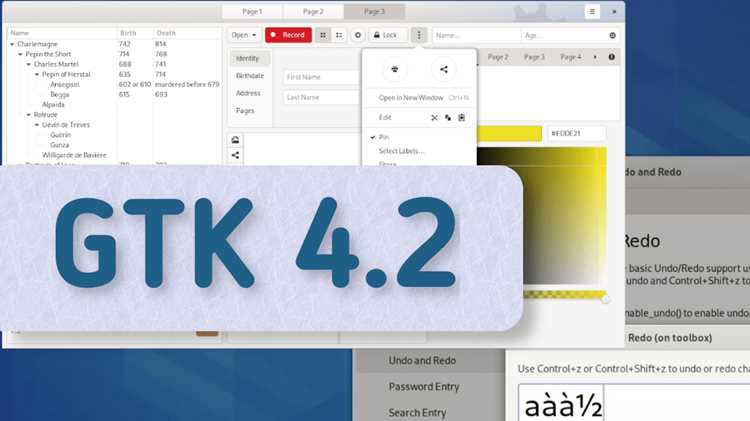The width and height of the screenshot is (750, 421).
Task: Open the three-dots more options button
Action: [419, 35]
